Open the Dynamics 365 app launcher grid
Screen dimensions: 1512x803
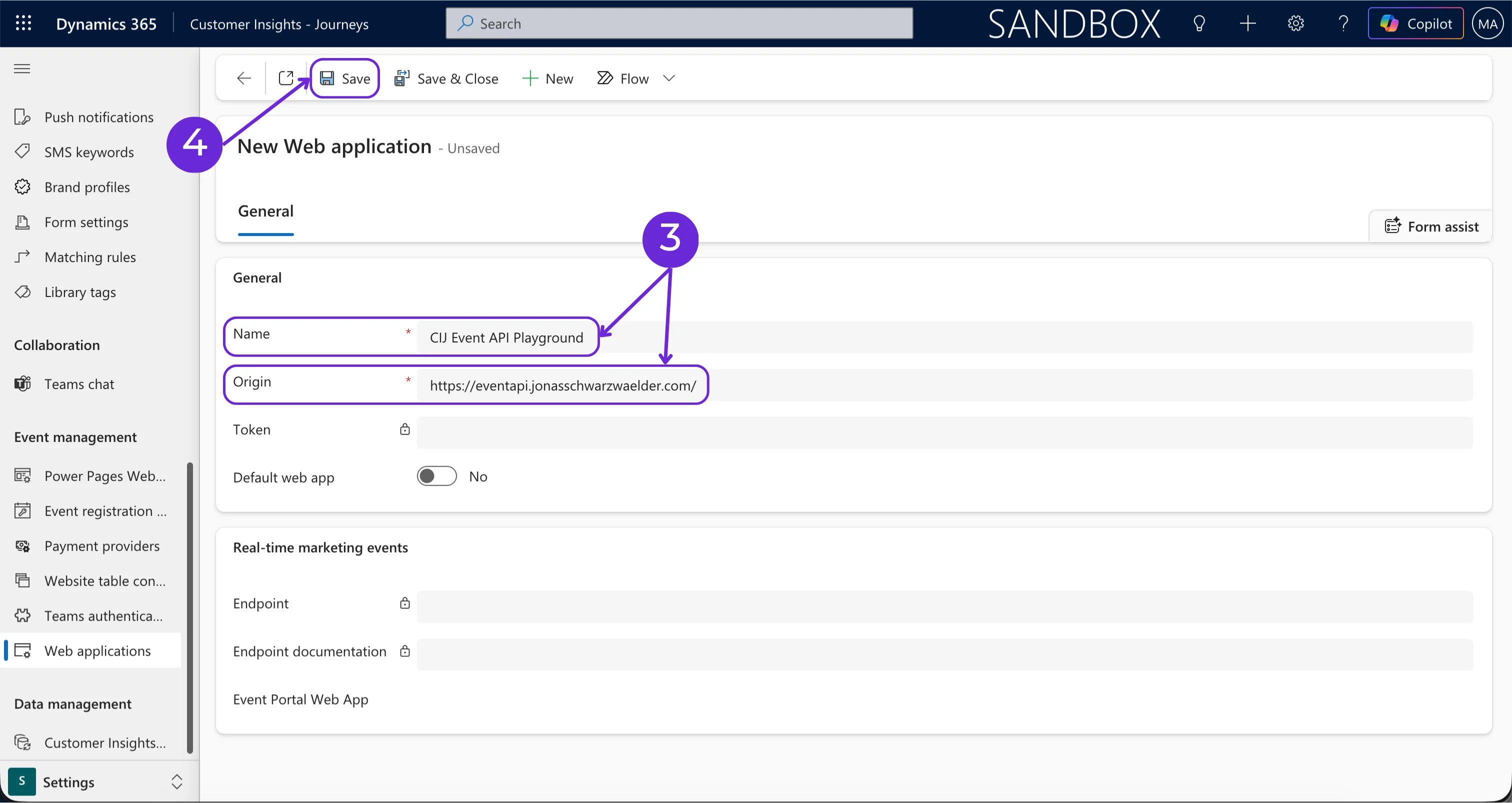tap(23, 23)
